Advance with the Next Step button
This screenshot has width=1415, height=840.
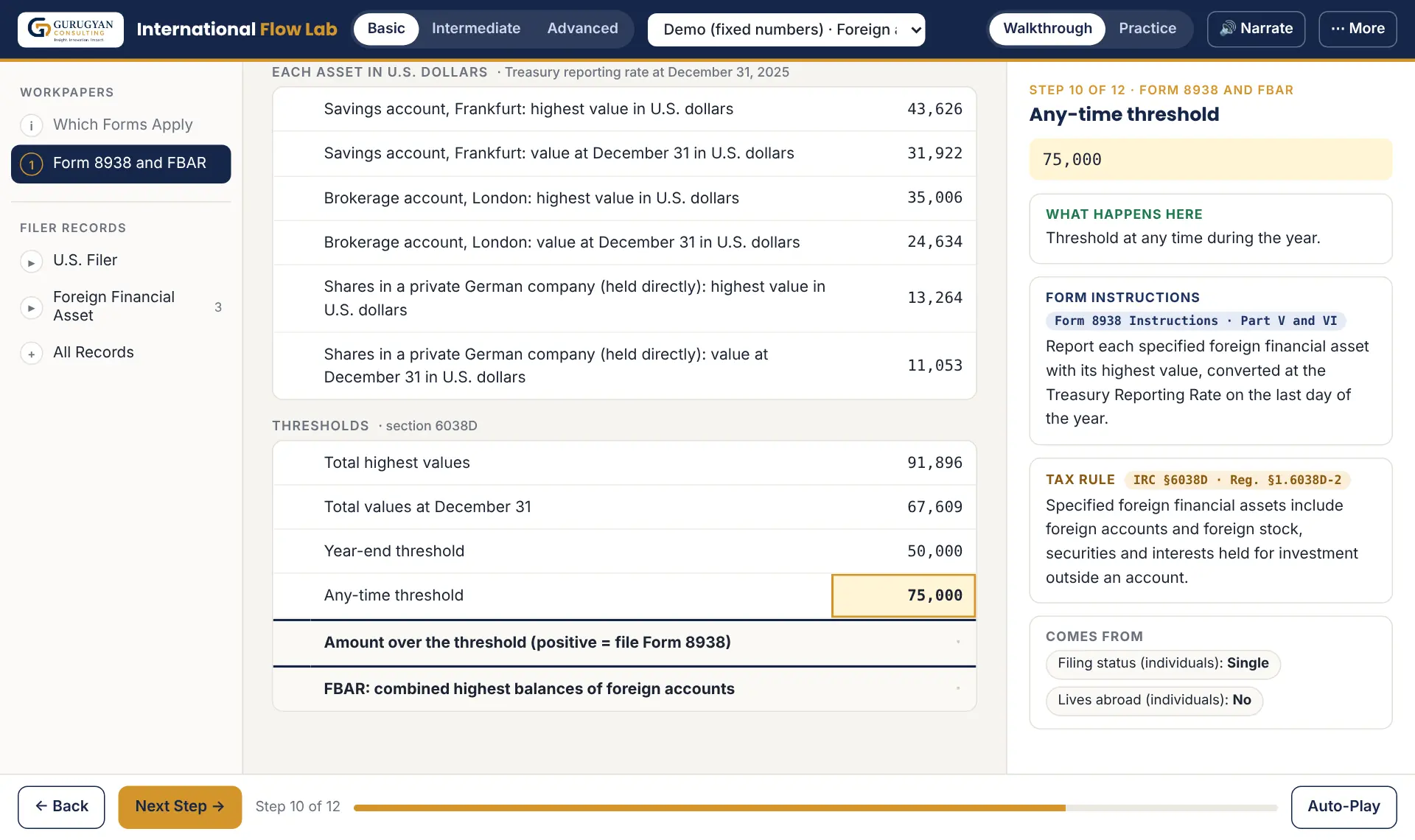(x=180, y=807)
